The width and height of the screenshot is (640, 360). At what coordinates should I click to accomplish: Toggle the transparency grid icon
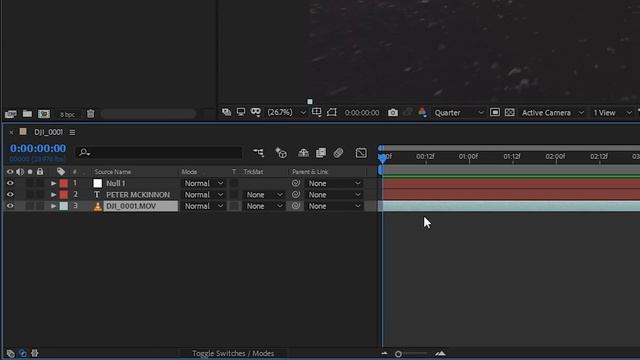509,112
